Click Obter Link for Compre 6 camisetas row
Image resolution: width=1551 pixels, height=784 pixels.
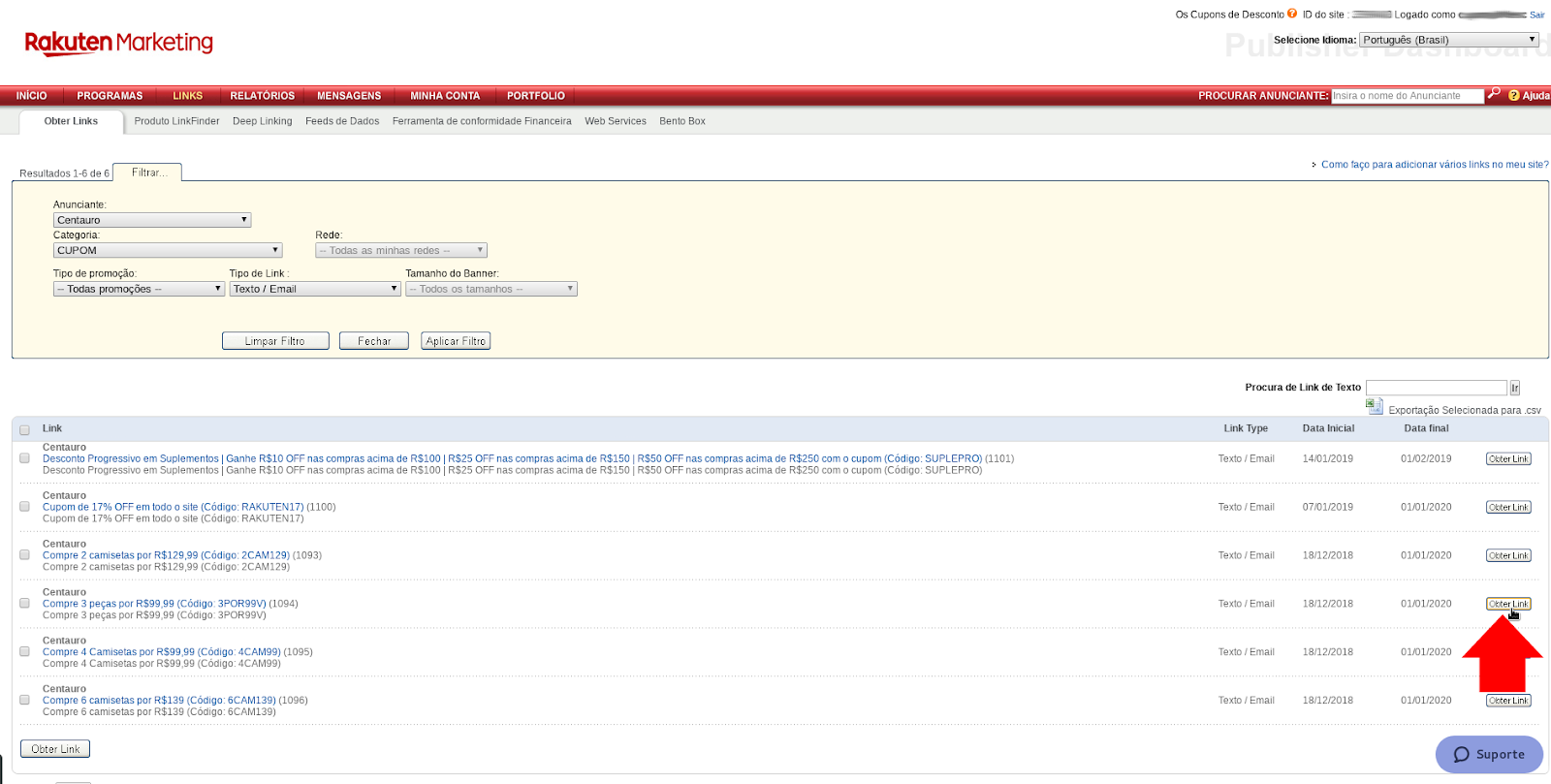tap(1508, 701)
